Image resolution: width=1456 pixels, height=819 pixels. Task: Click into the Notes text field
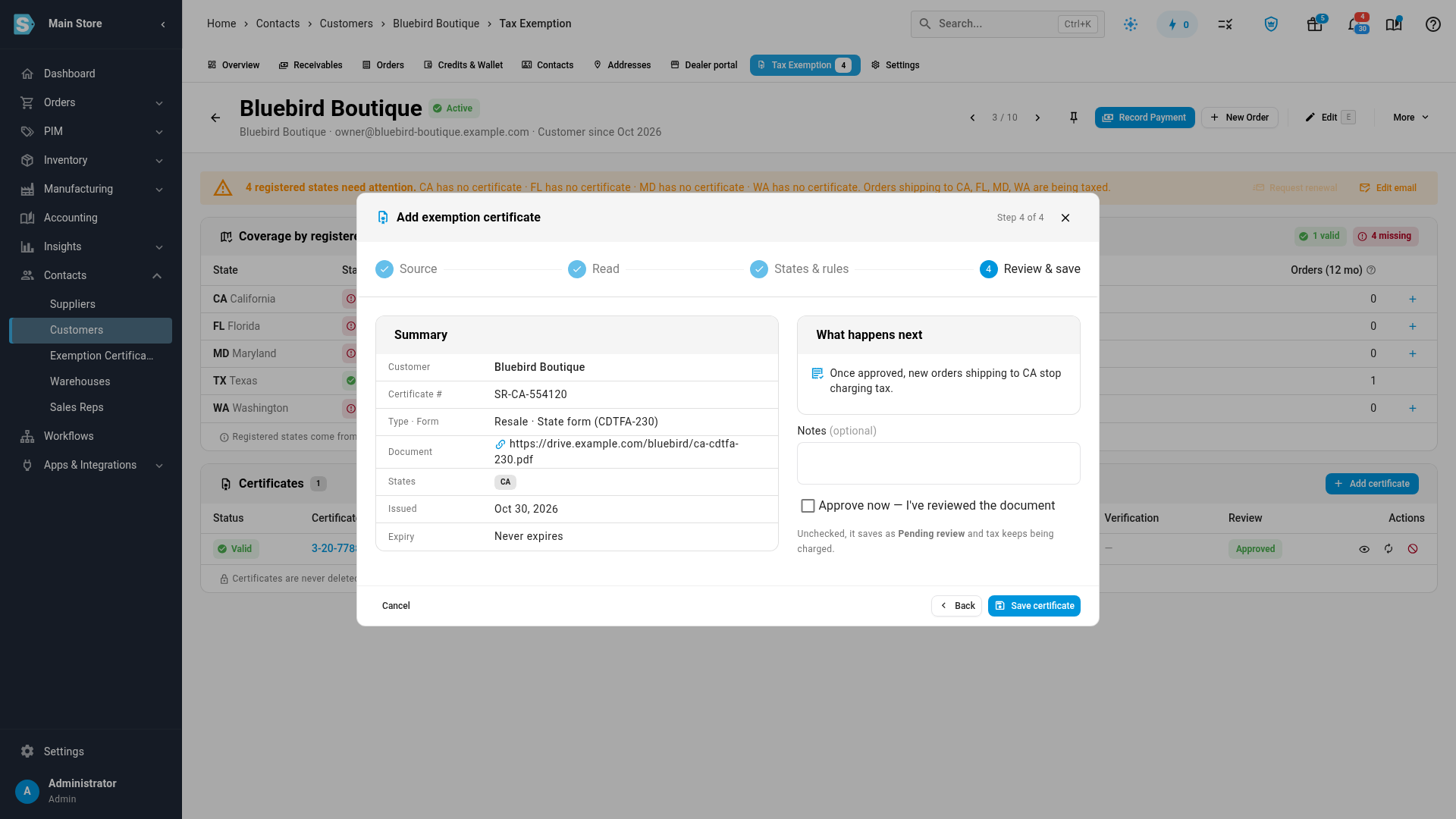pyautogui.click(x=938, y=463)
